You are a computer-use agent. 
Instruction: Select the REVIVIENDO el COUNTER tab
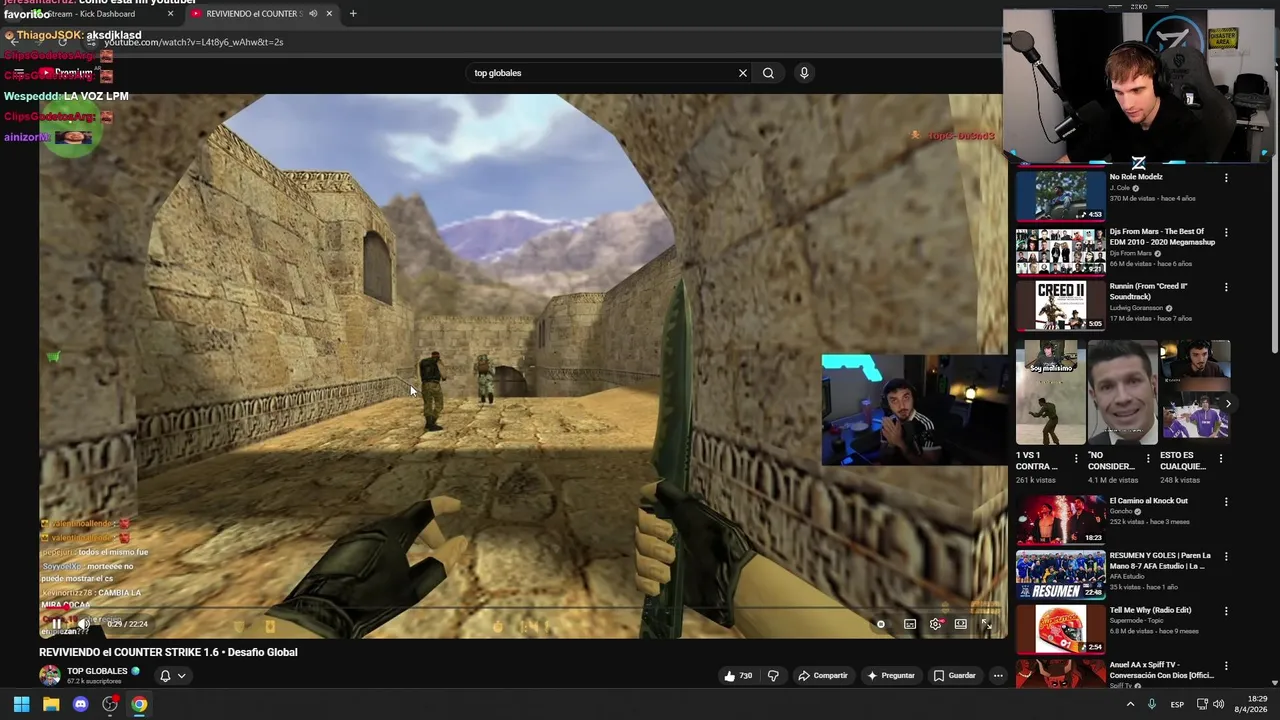[252, 14]
